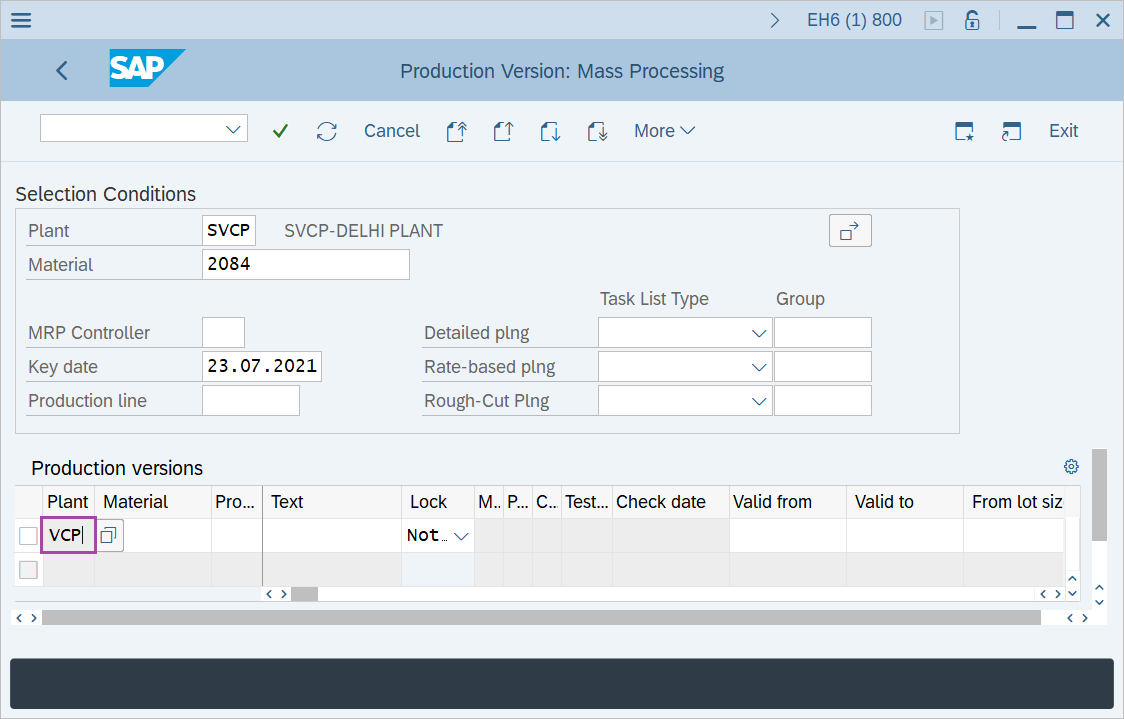The image size is (1124, 719).
Task: Click the multiple selection arrow next to Plant
Action: coord(850,230)
